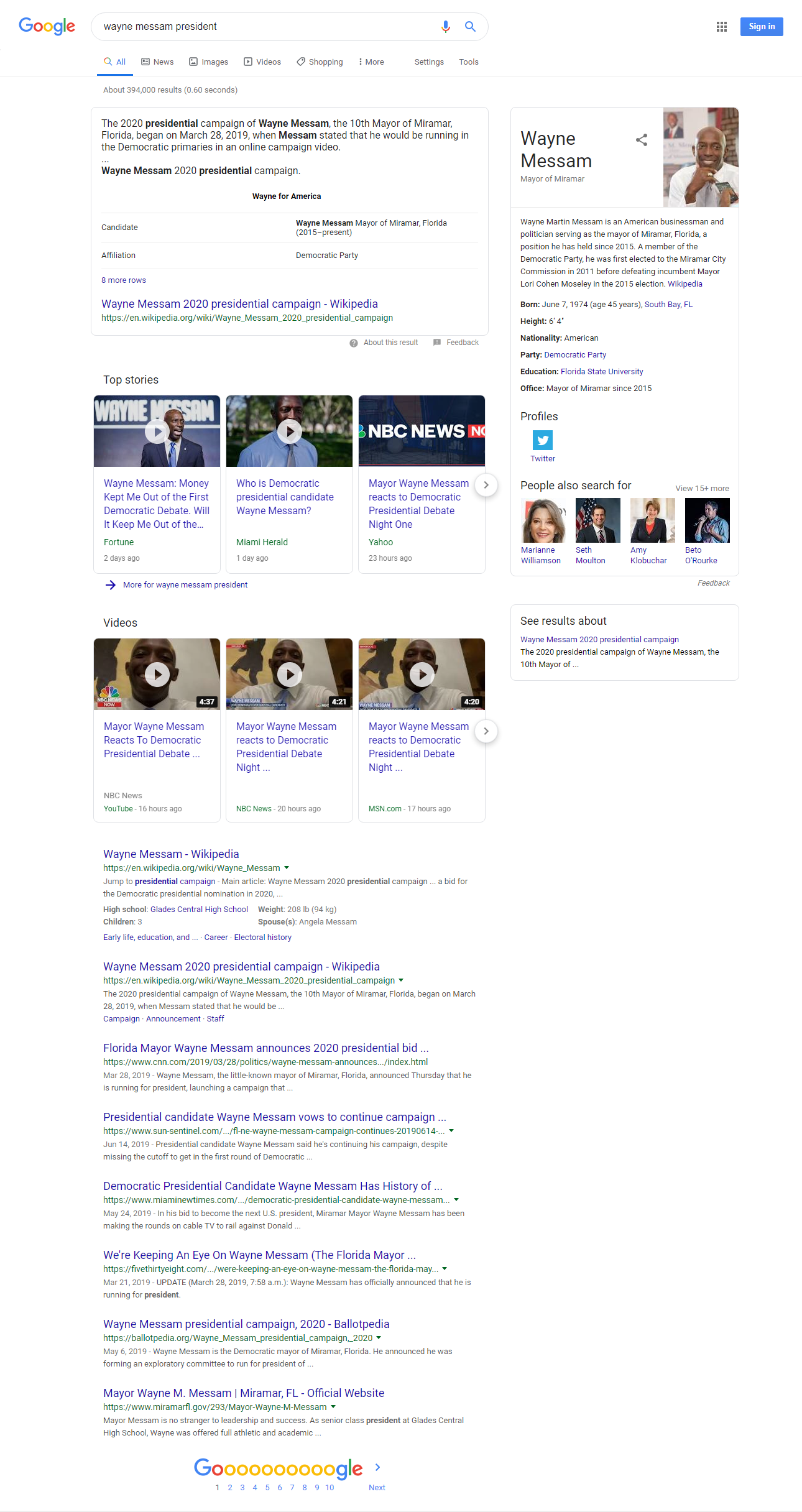Click the blue search magnifier button
Image resolution: width=802 pixels, height=1512 pixels.
pos(470,27)
